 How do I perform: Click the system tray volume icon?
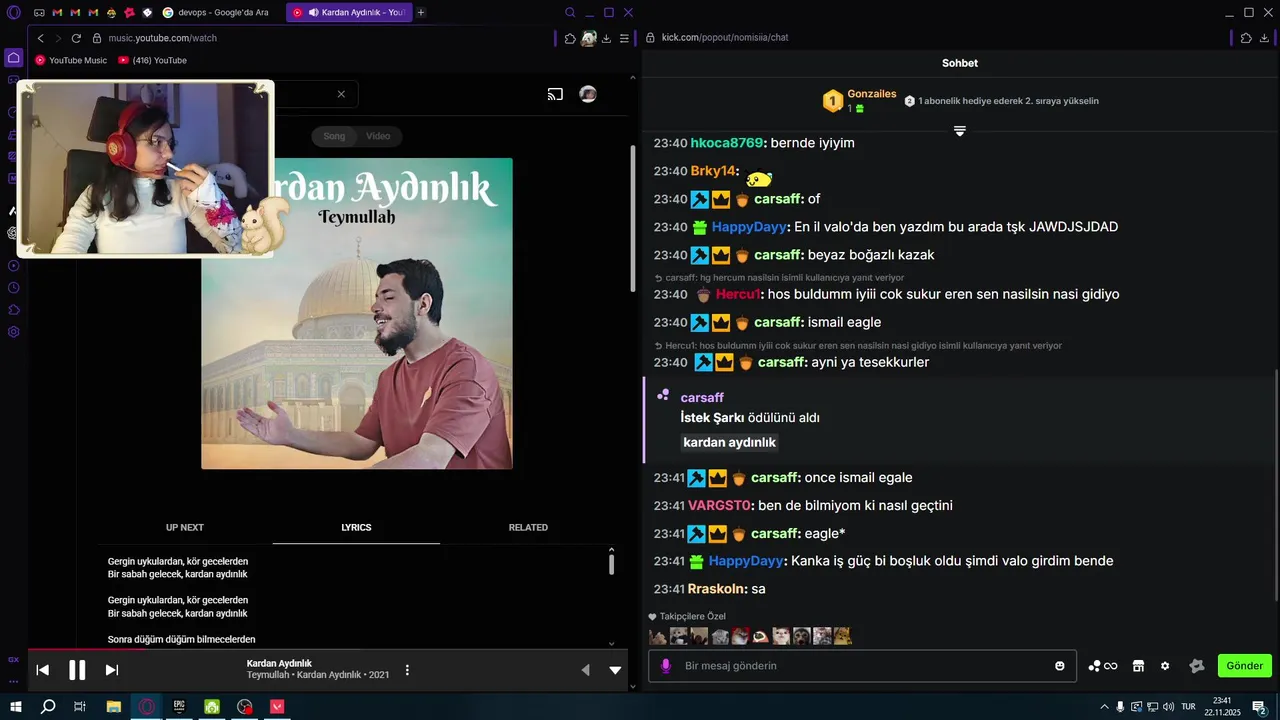1169,706
